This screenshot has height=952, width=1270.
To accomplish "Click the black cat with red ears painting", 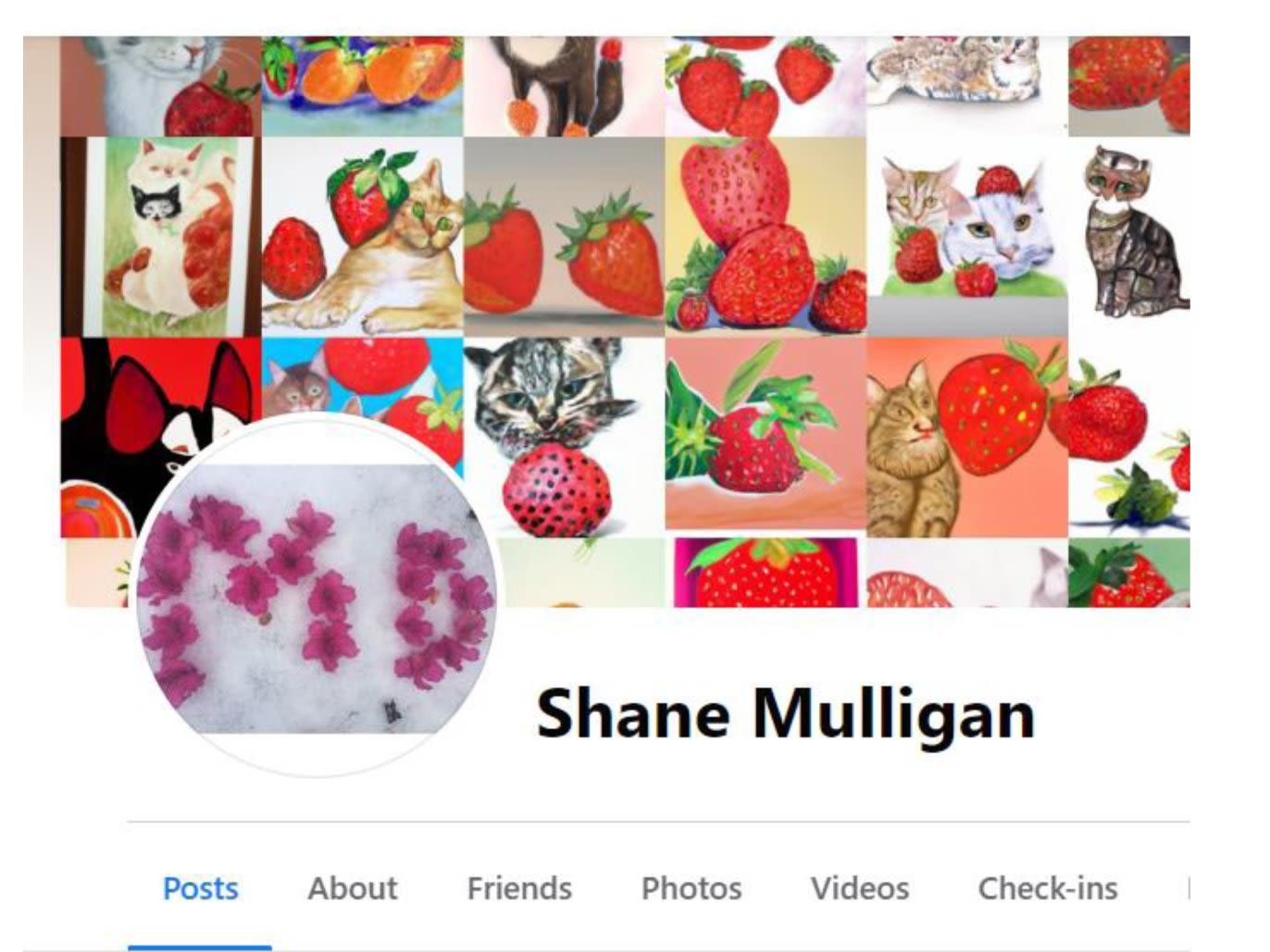I will (x=161, y=389).
